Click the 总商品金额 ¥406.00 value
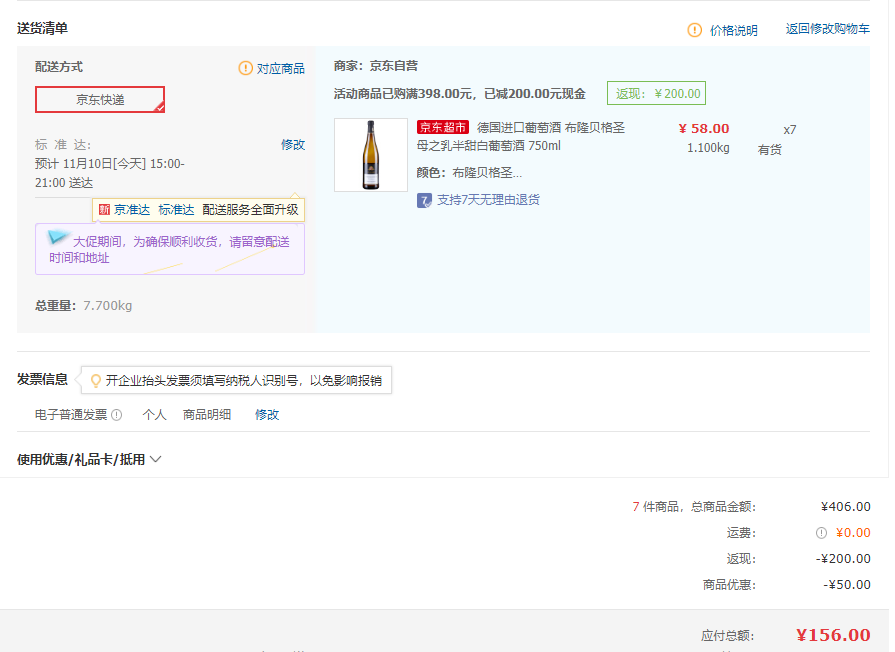Screen dimensions: 895x652 coord(846,506)
